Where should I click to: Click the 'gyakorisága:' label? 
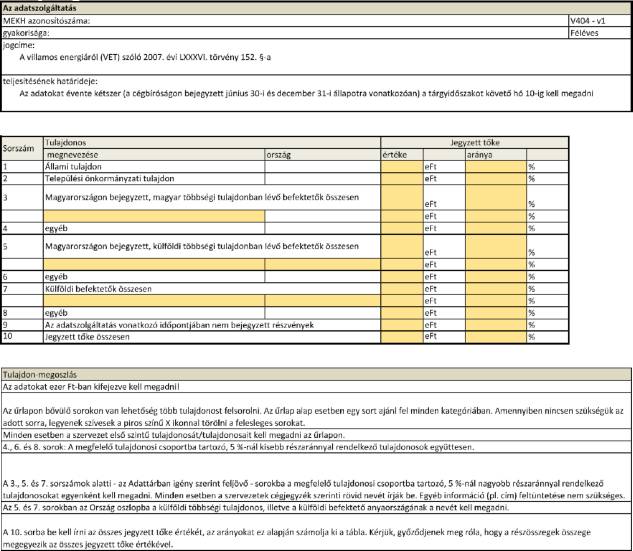click(x=26, y=33)
